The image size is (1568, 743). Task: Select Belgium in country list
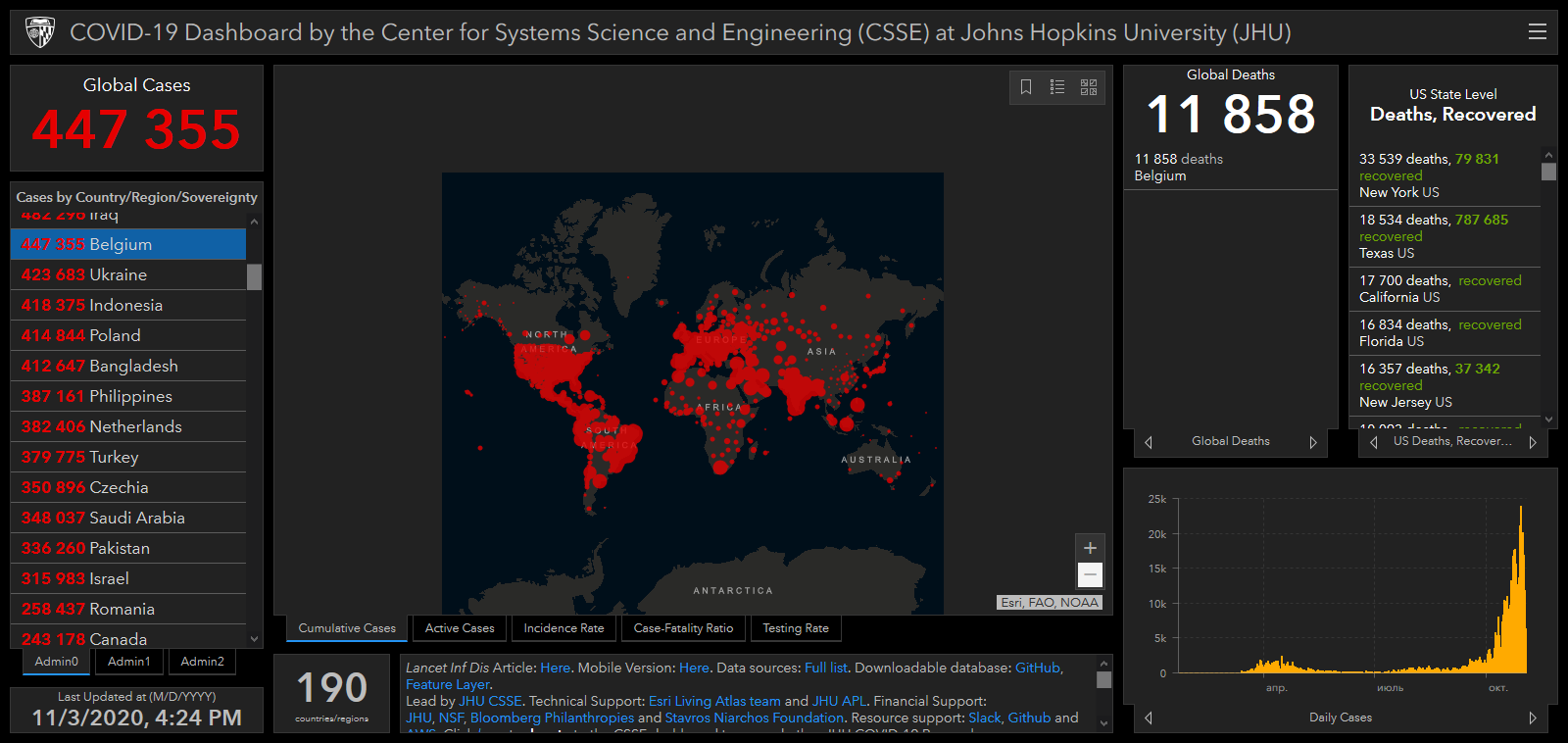(128, 244)
